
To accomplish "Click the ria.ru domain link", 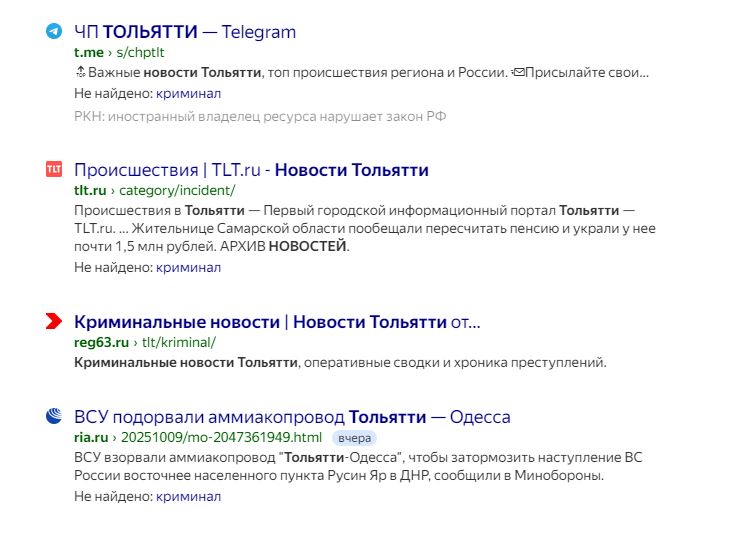I will (90, 437).
